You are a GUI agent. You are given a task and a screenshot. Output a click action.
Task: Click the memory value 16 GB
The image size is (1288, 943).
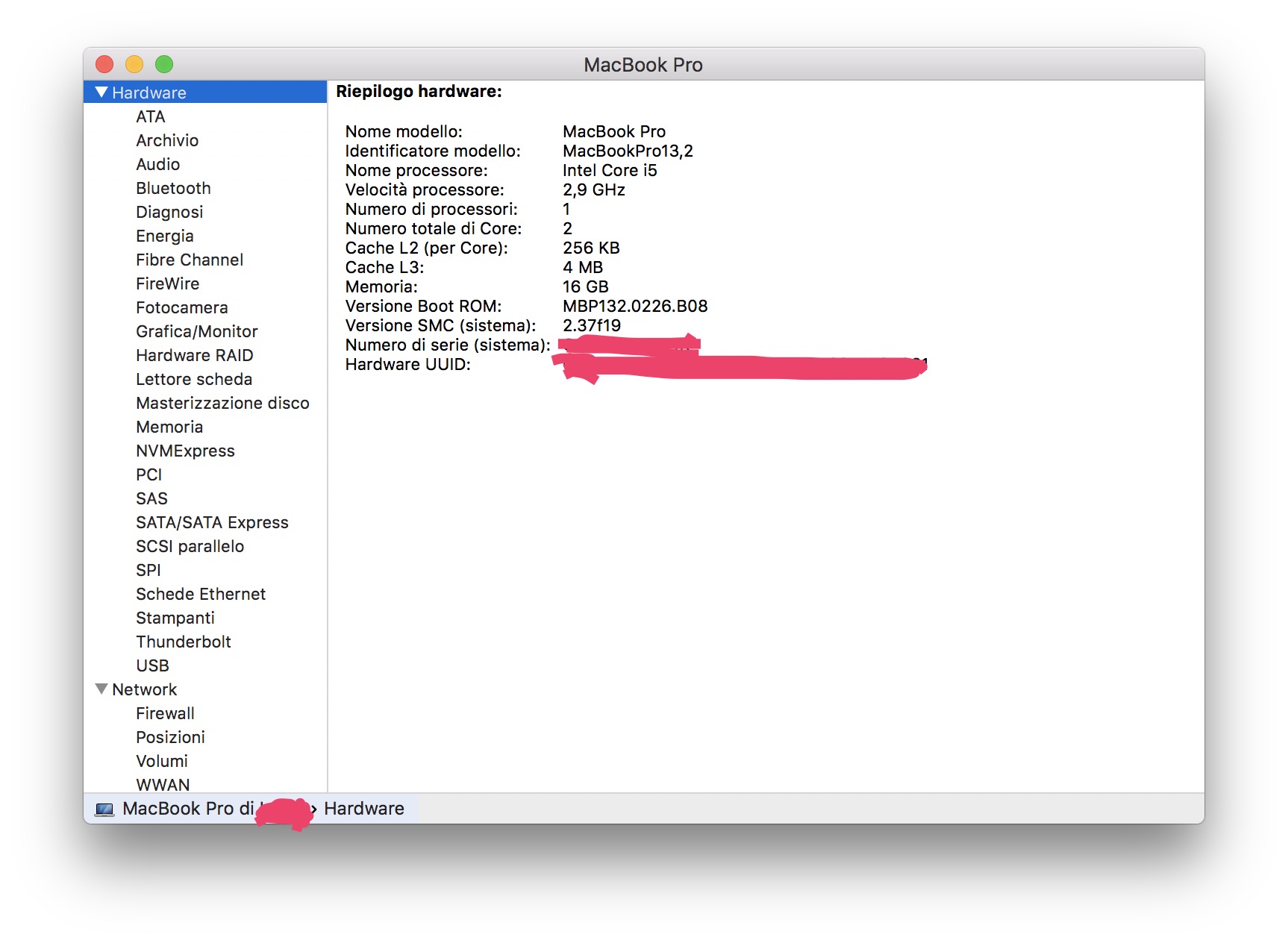586,286
